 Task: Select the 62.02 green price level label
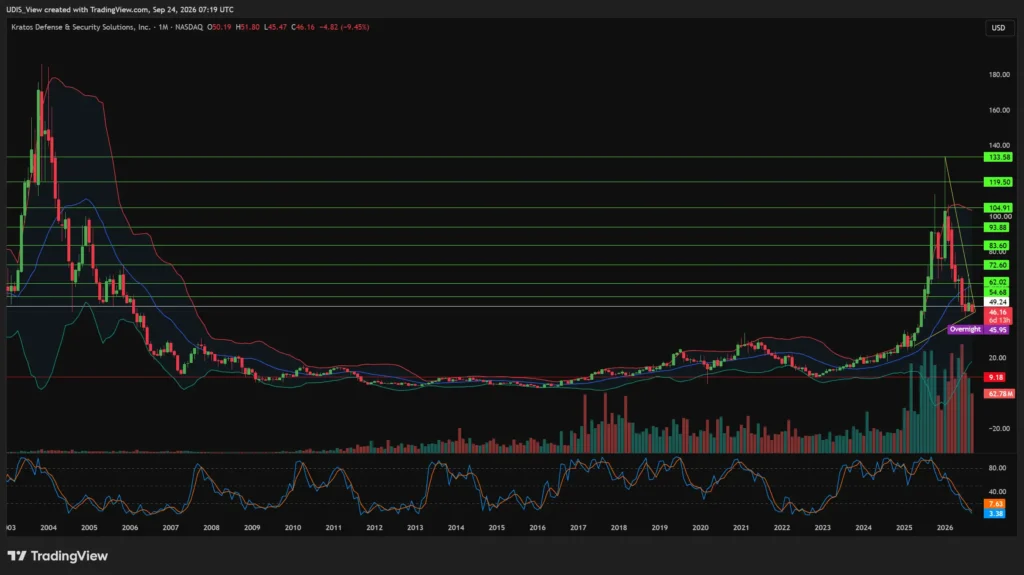[x=997, y=282]
